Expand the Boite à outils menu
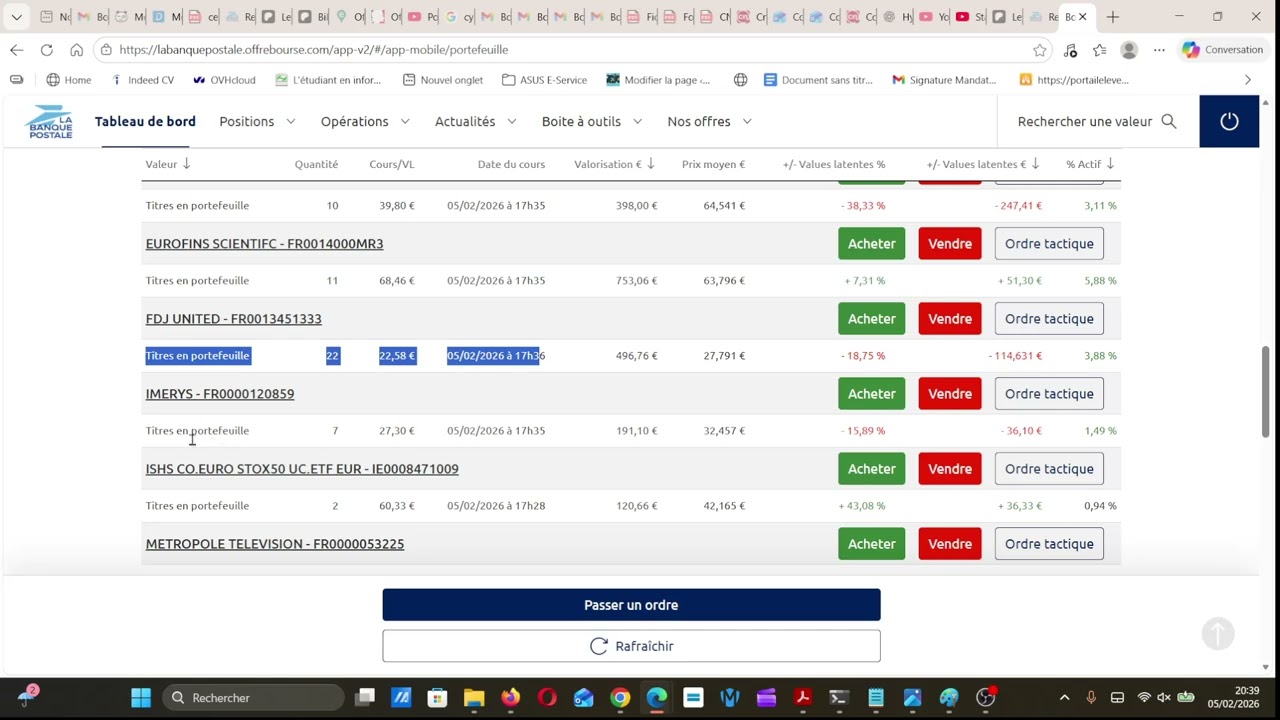 coord(592,121)
